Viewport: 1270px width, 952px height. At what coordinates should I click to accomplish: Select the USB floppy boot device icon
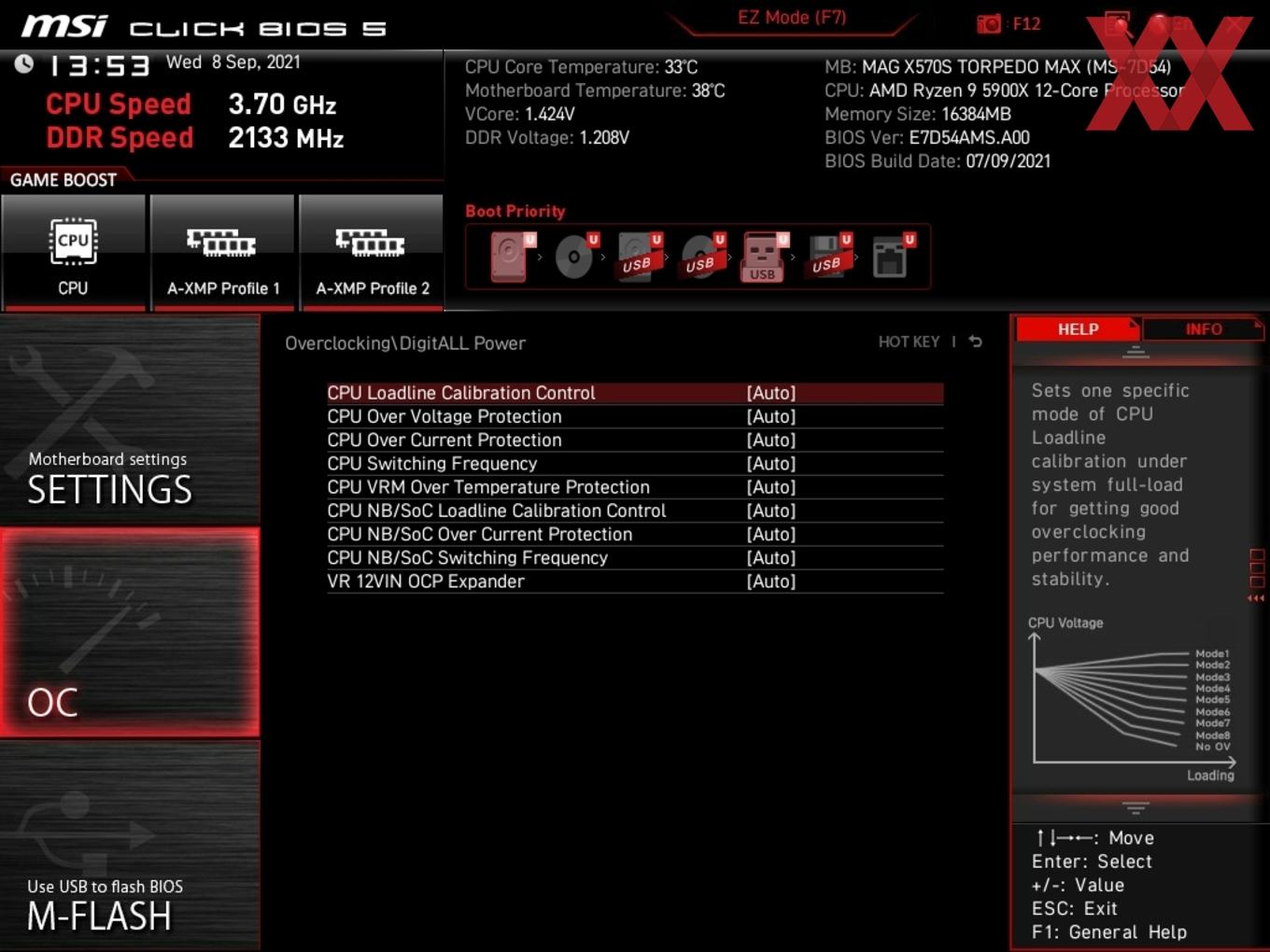828,256
